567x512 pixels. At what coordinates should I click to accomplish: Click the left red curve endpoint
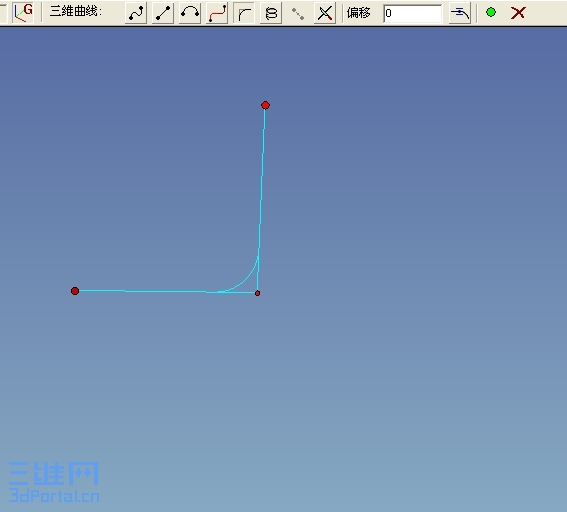click(x=75, y=291)
